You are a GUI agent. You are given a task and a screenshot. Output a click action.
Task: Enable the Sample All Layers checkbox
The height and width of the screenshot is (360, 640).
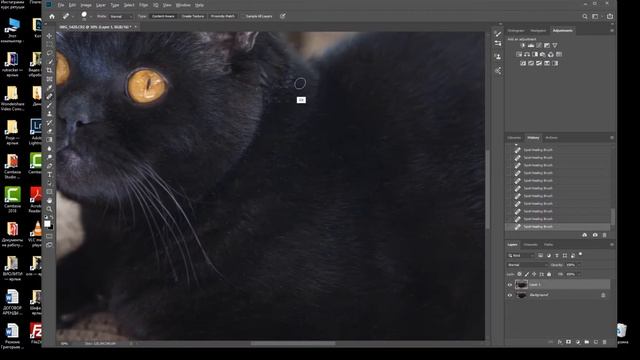[x=242, y=16]
